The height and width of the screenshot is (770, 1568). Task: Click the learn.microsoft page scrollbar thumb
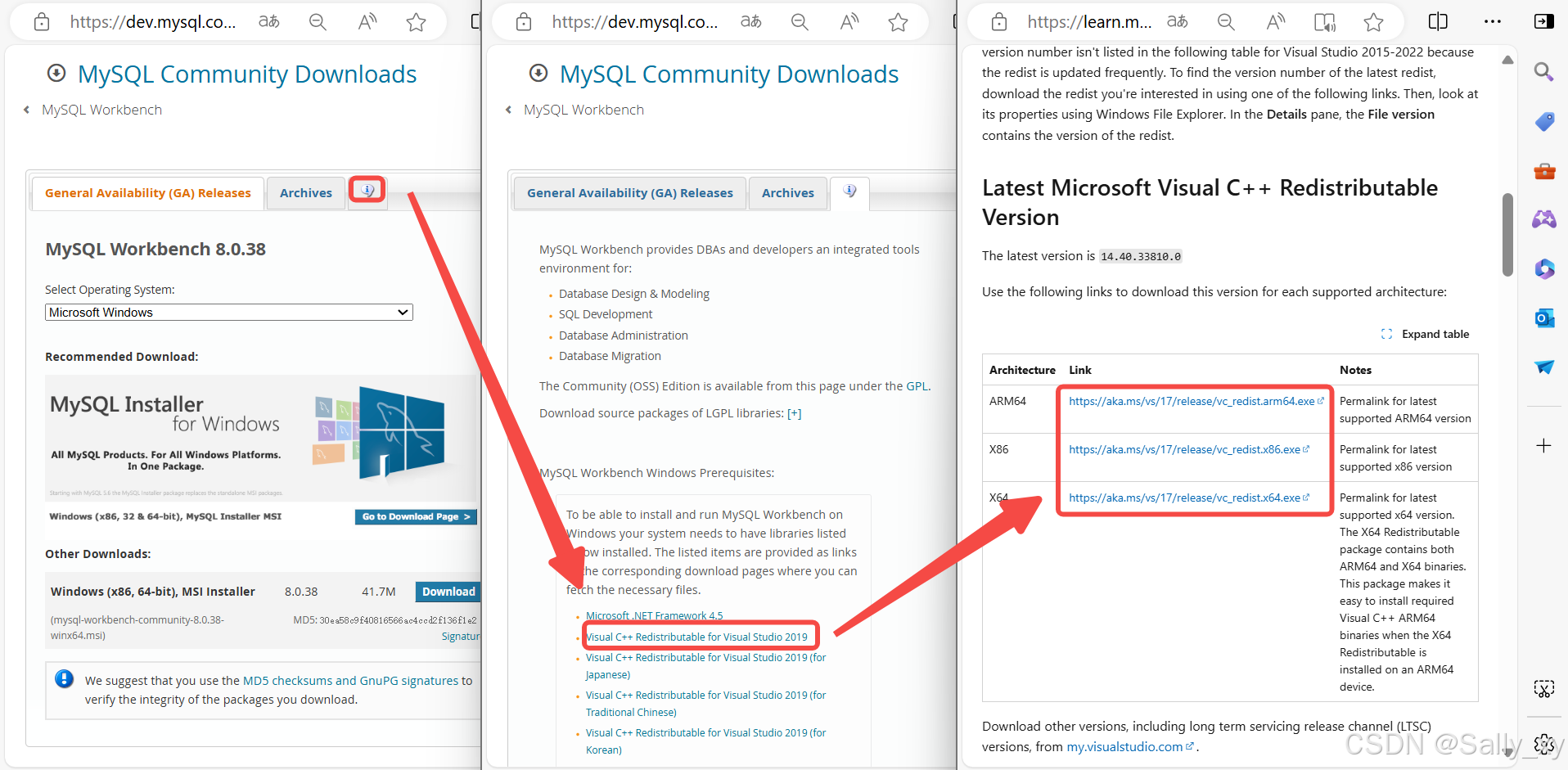[x=1507, y=235]
